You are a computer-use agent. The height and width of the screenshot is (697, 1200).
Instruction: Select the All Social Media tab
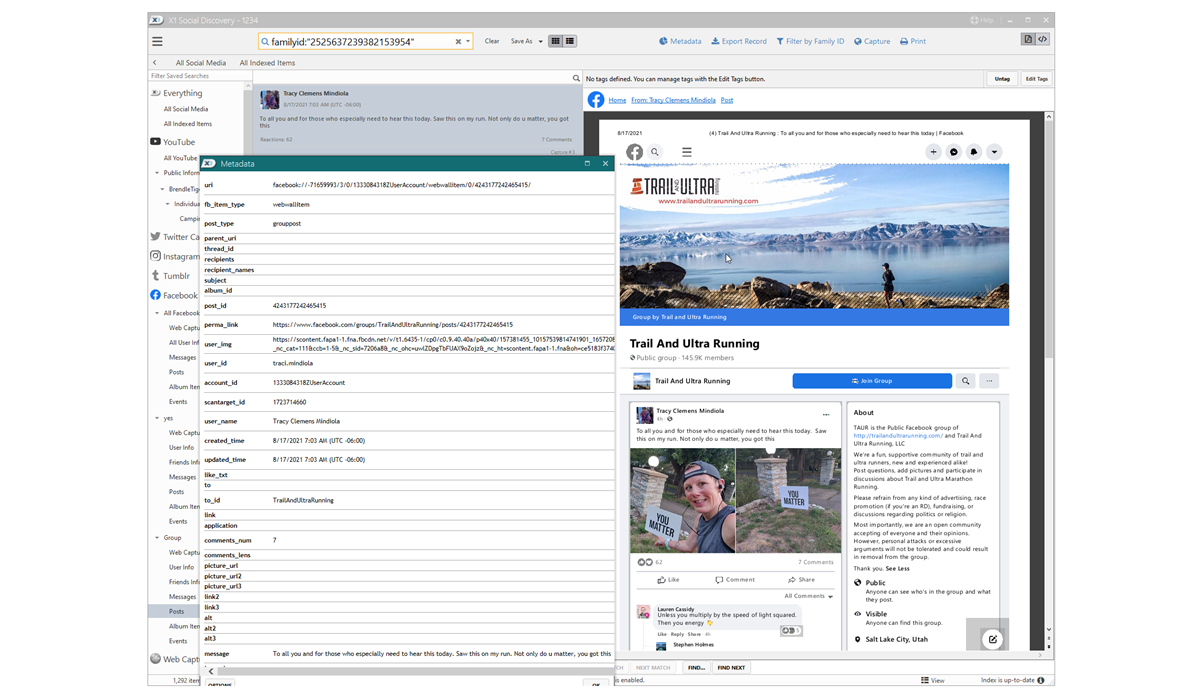coord(200,63)
